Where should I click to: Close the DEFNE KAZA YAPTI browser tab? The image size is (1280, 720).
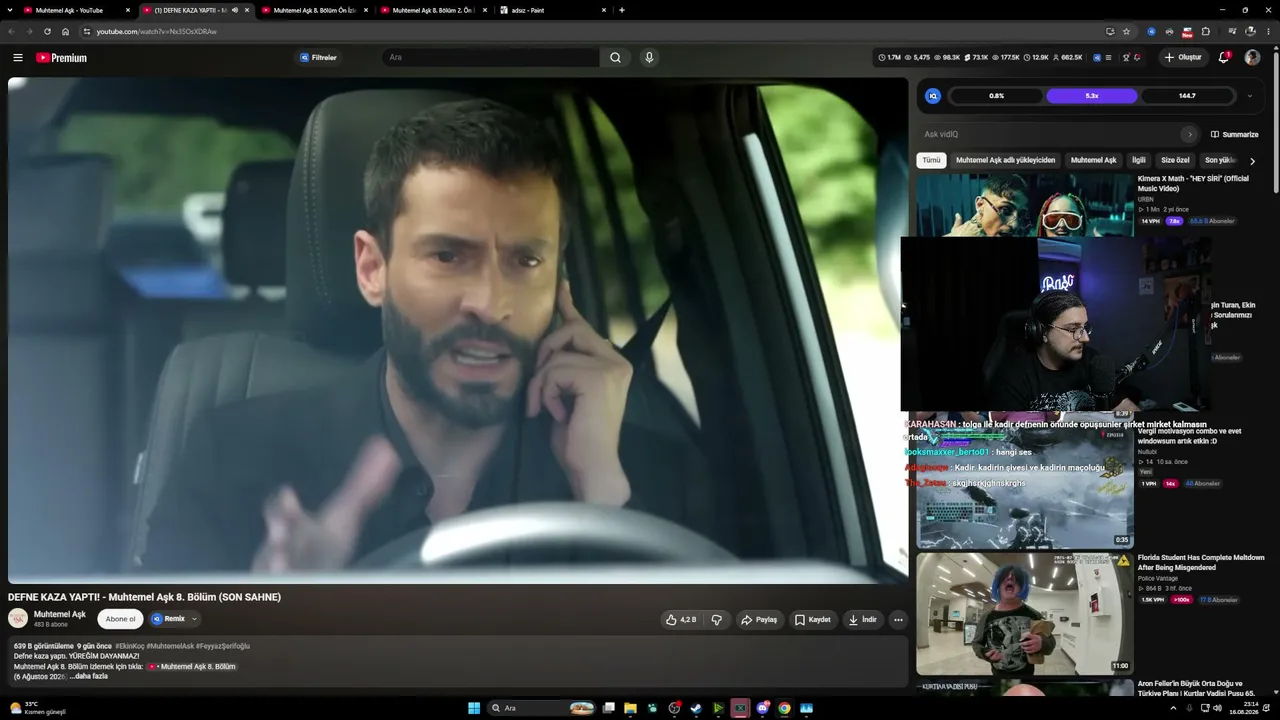click(x=247, y=10)
